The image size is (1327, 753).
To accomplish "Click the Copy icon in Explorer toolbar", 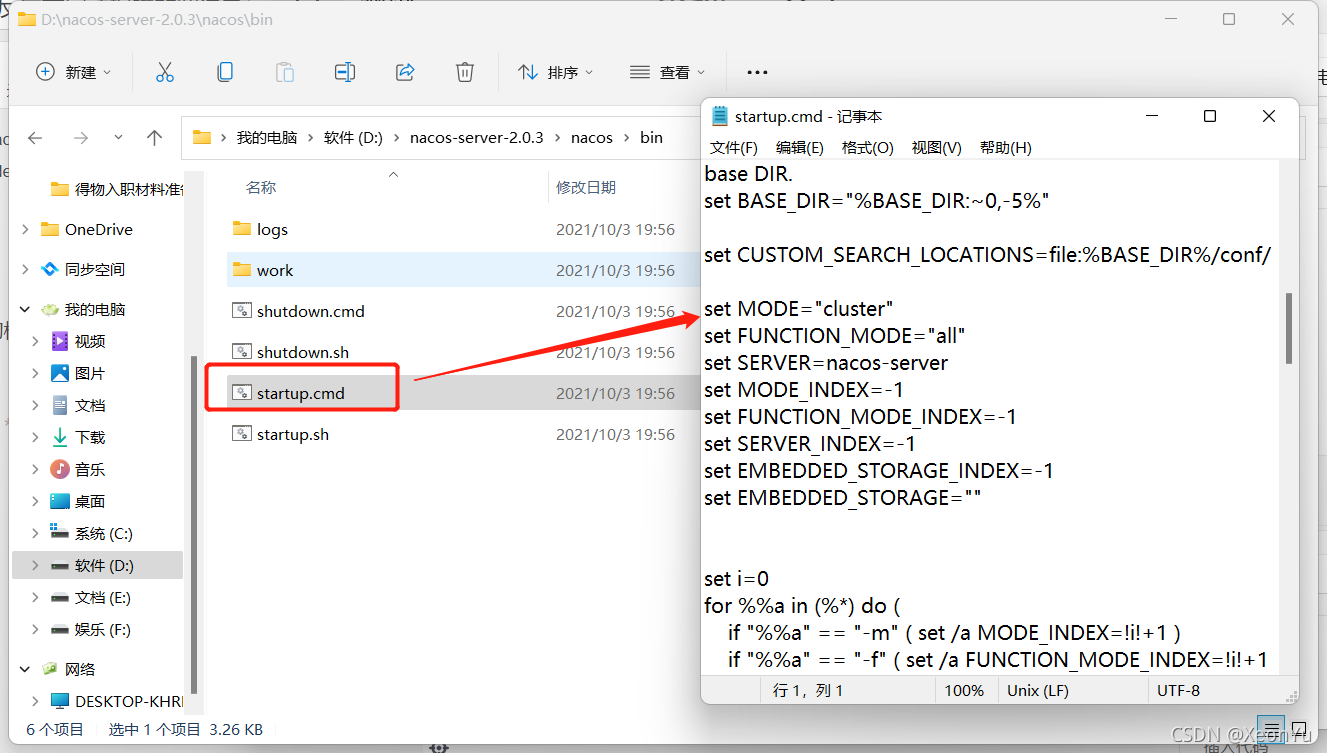I will pyautogui.click(x=225, y=72).
